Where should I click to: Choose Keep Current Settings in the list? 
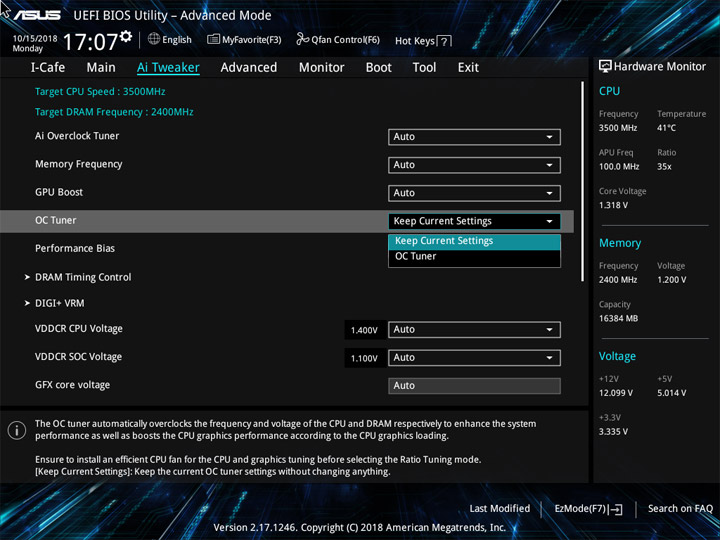(474, 242)
